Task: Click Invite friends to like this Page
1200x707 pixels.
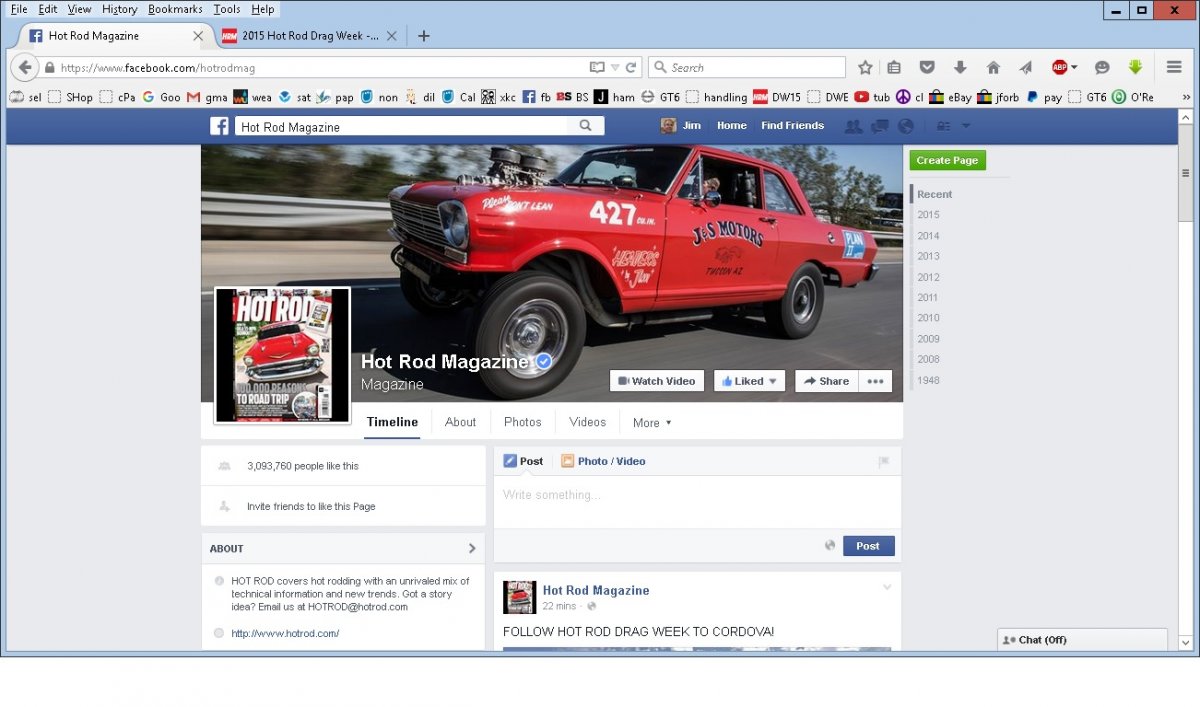Action: point(311,507)
